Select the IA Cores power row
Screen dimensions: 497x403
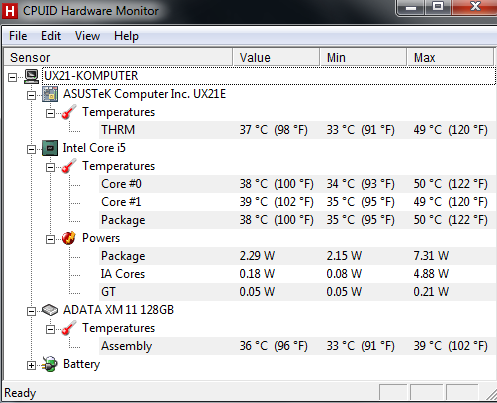[x=297, y=274]
